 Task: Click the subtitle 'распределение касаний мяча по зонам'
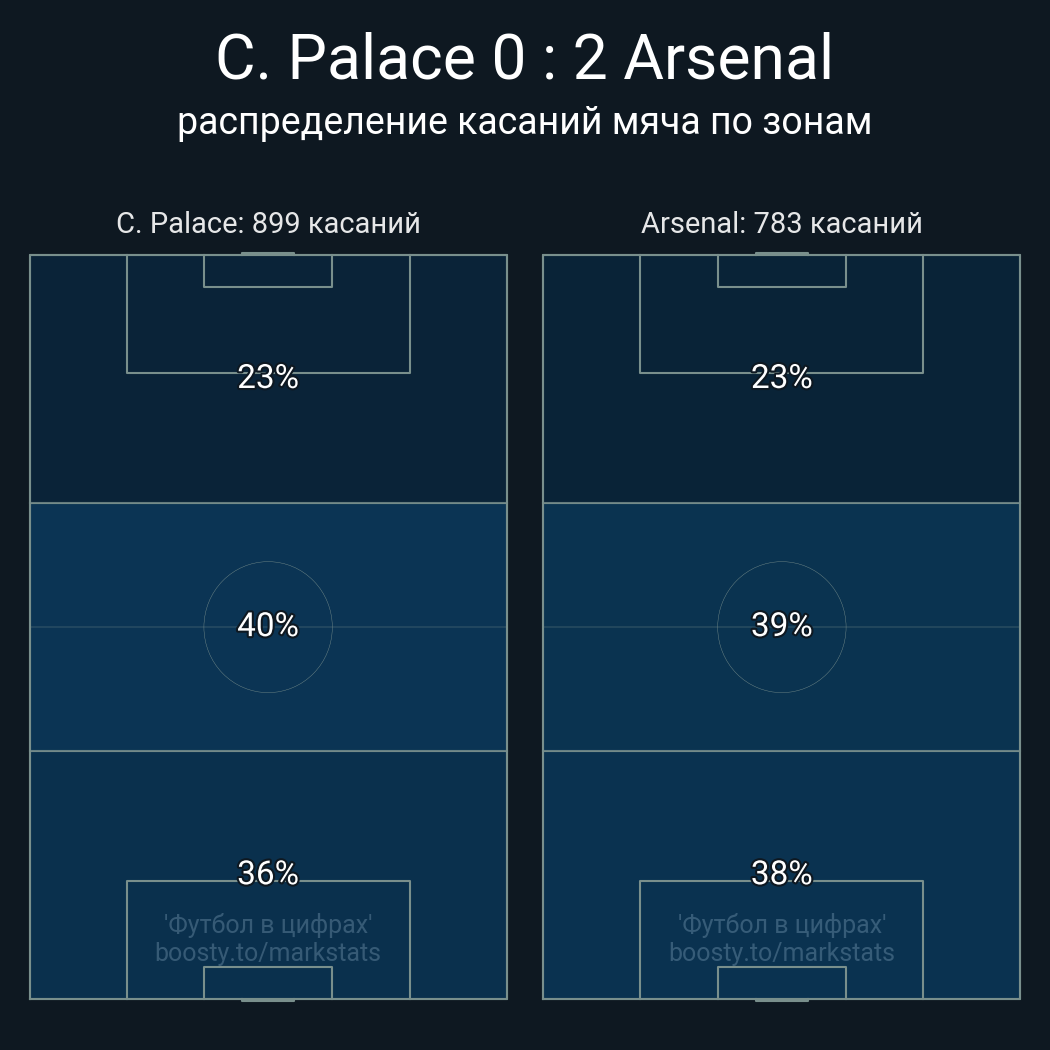524,121
